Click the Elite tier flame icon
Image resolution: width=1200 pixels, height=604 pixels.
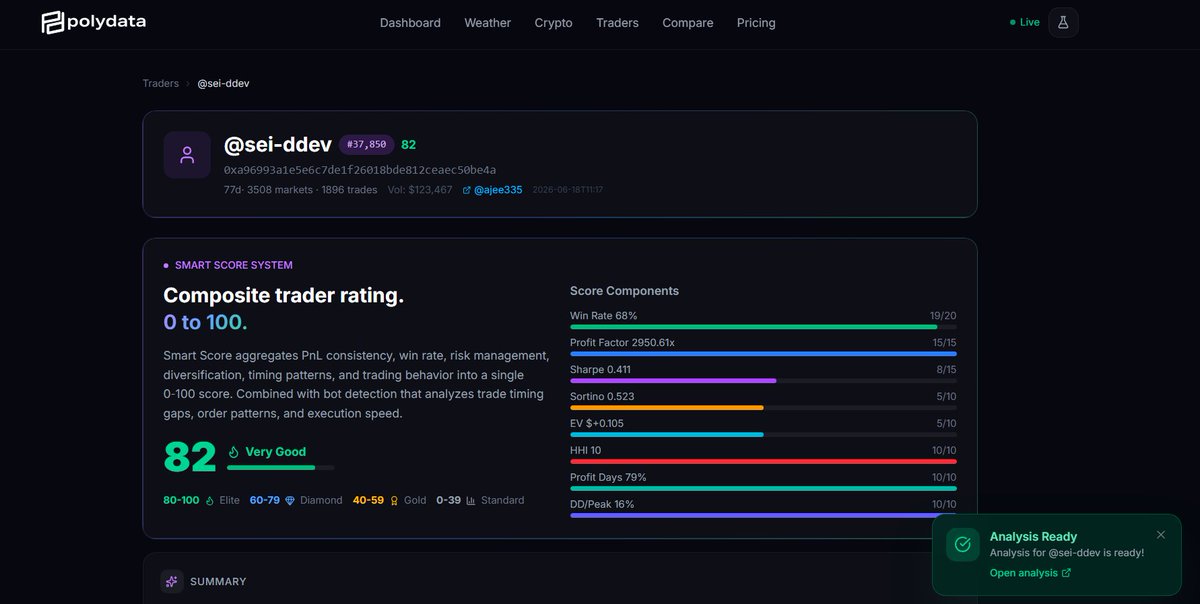(x=210, y=500)
